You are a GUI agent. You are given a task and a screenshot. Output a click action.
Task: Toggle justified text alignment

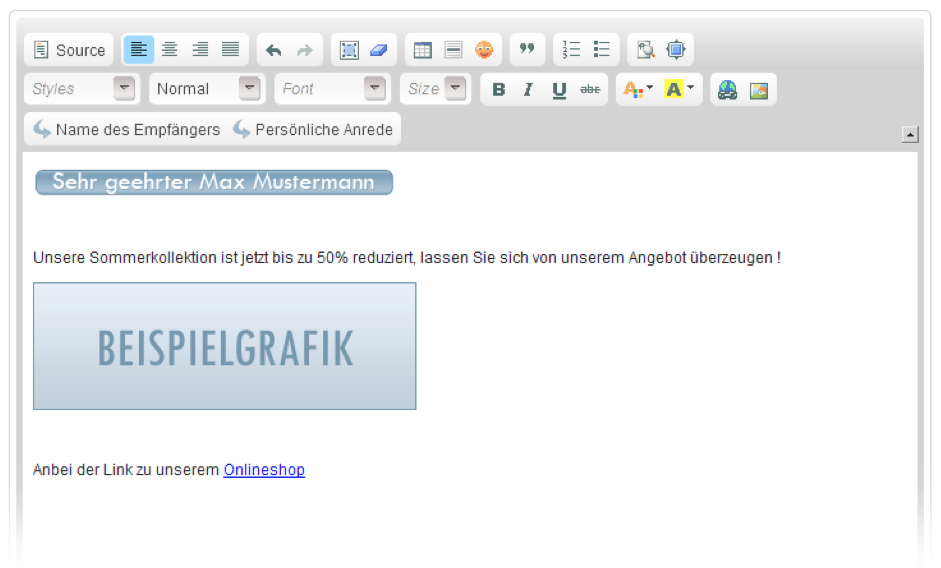[230, 50]
